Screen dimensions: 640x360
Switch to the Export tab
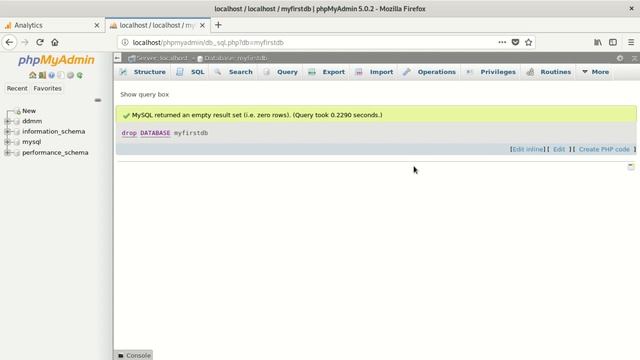pyautogui.click(x=327, y=72)
